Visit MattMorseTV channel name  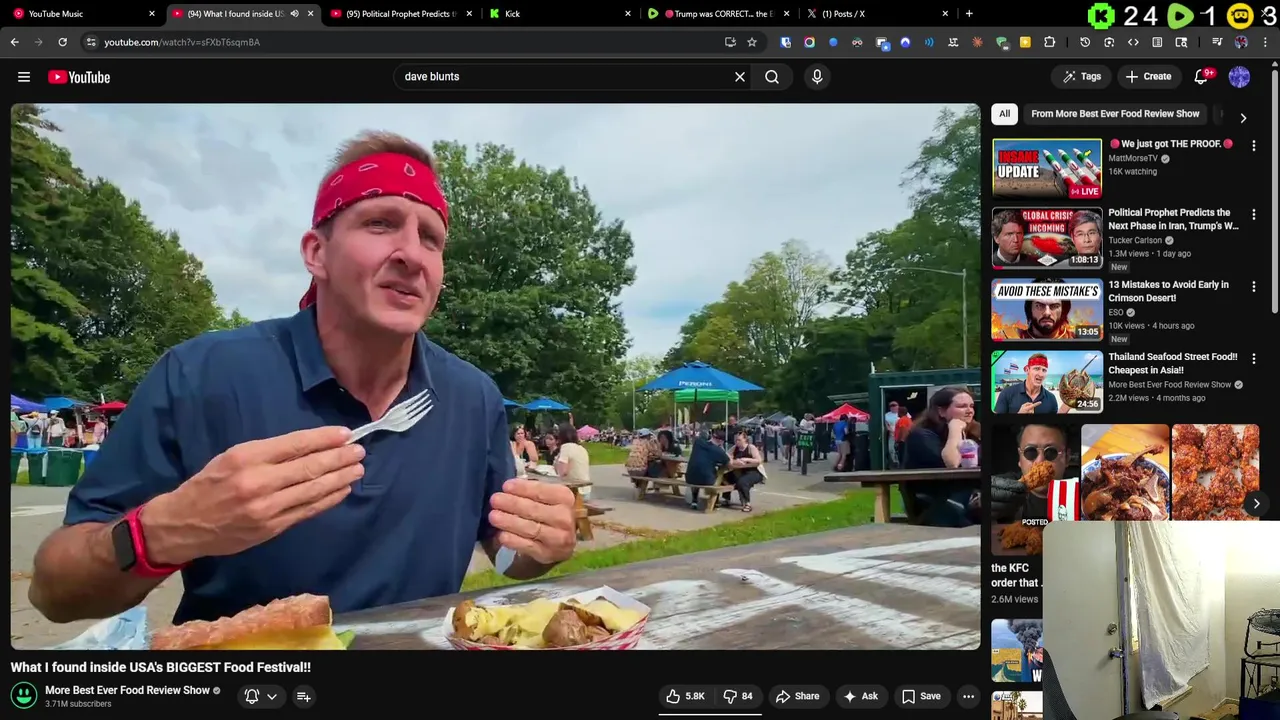click(x=1133, y=158)
